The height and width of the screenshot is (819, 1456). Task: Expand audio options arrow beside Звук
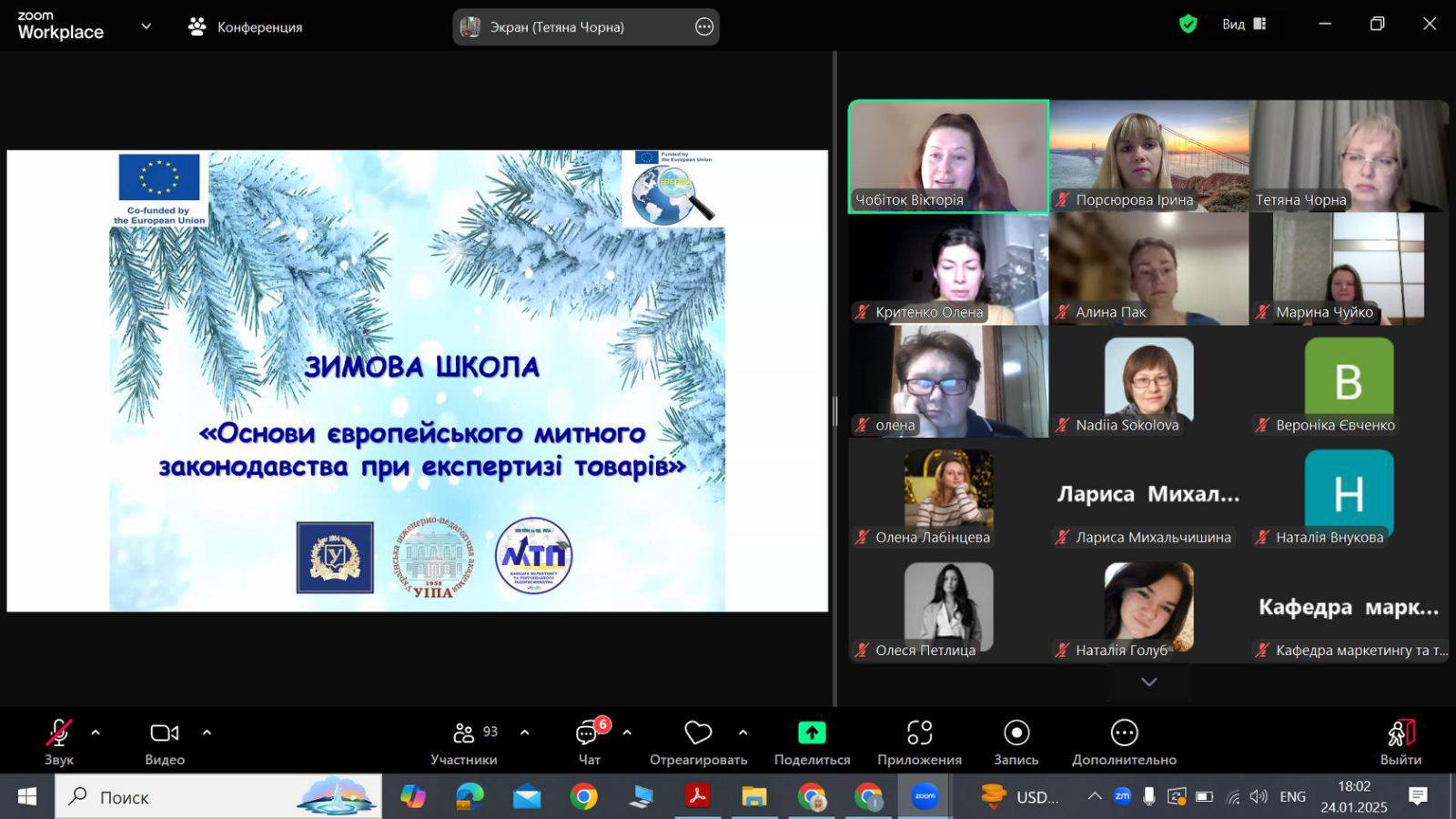96,733
